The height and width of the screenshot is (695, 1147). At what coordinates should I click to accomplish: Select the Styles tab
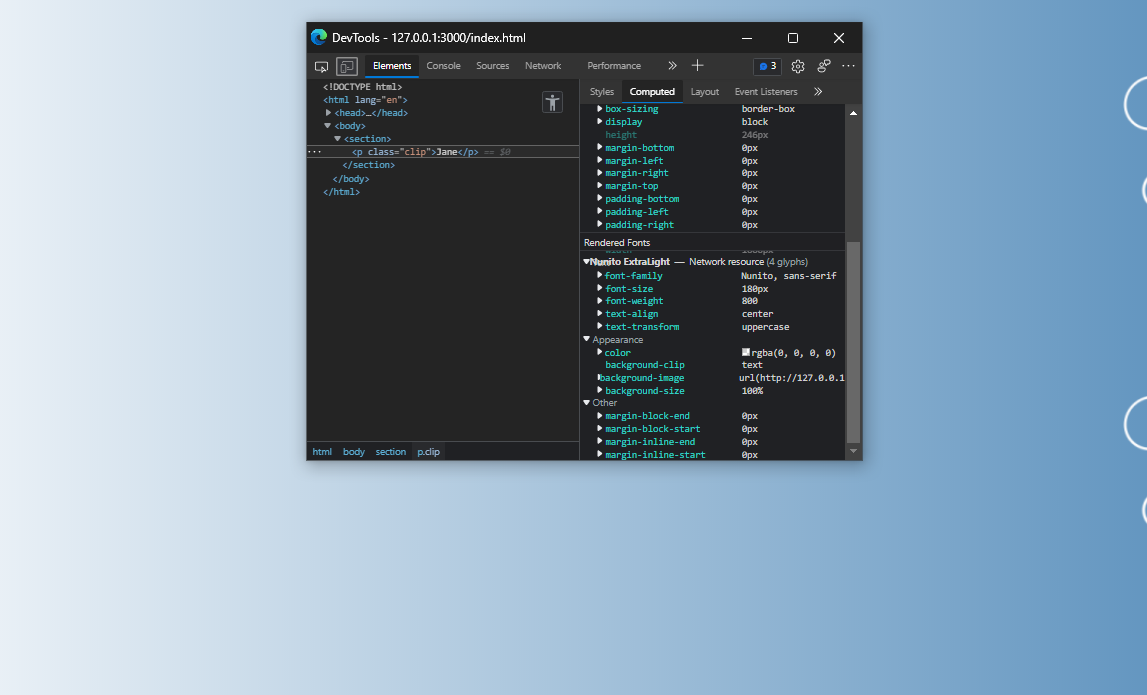[x=601, y=91]
